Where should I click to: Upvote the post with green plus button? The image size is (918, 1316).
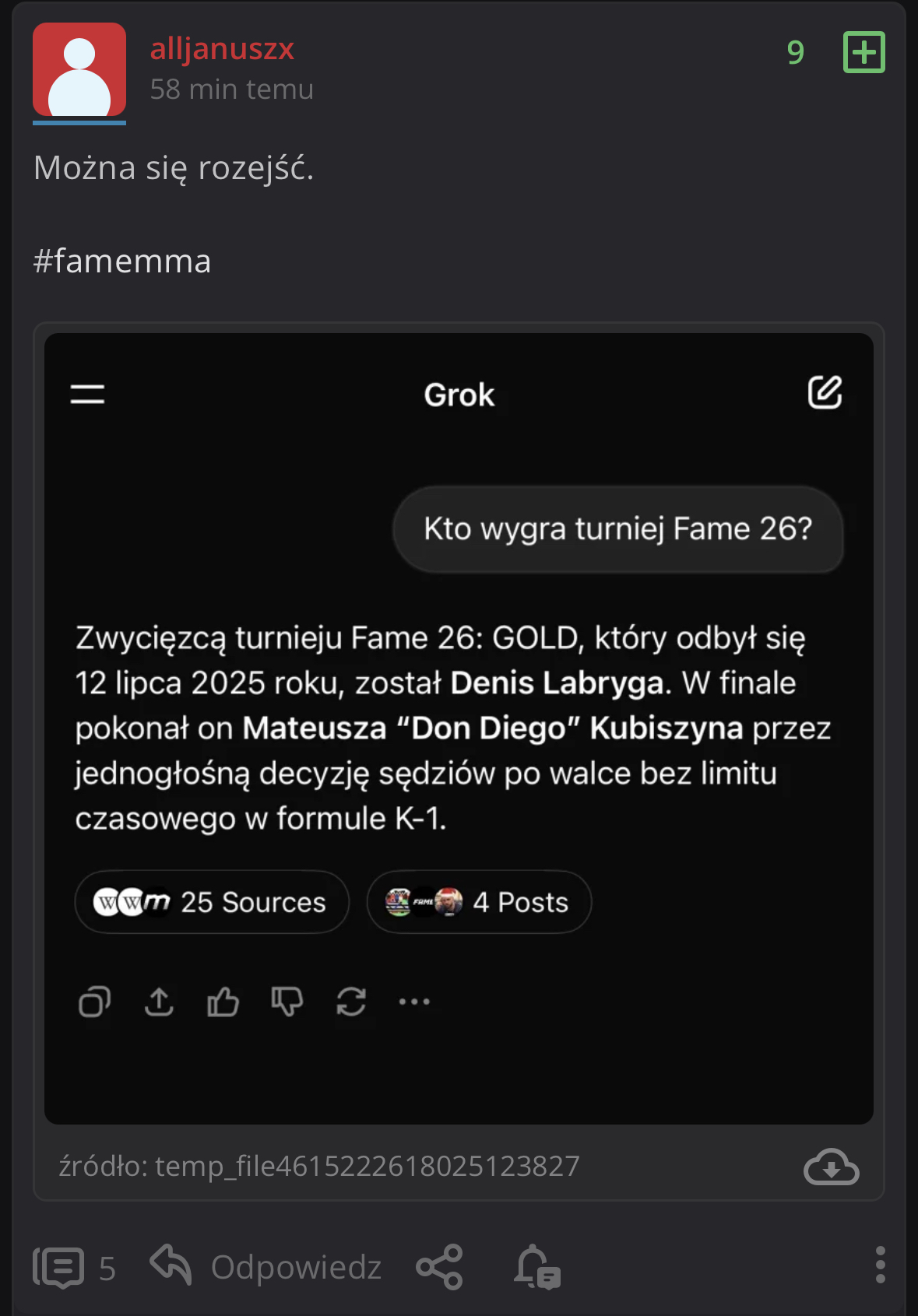864,52
